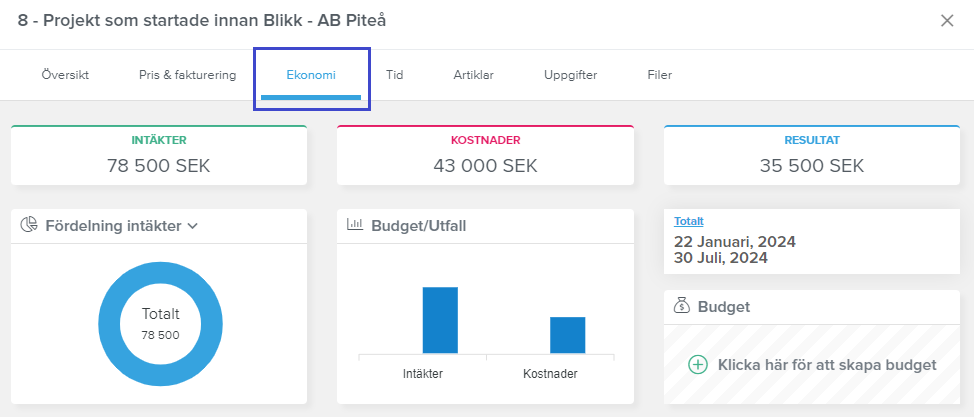Show the Uppgifter tab
Viewport: 974px width, 417px height.
click(x=570, y=75)
